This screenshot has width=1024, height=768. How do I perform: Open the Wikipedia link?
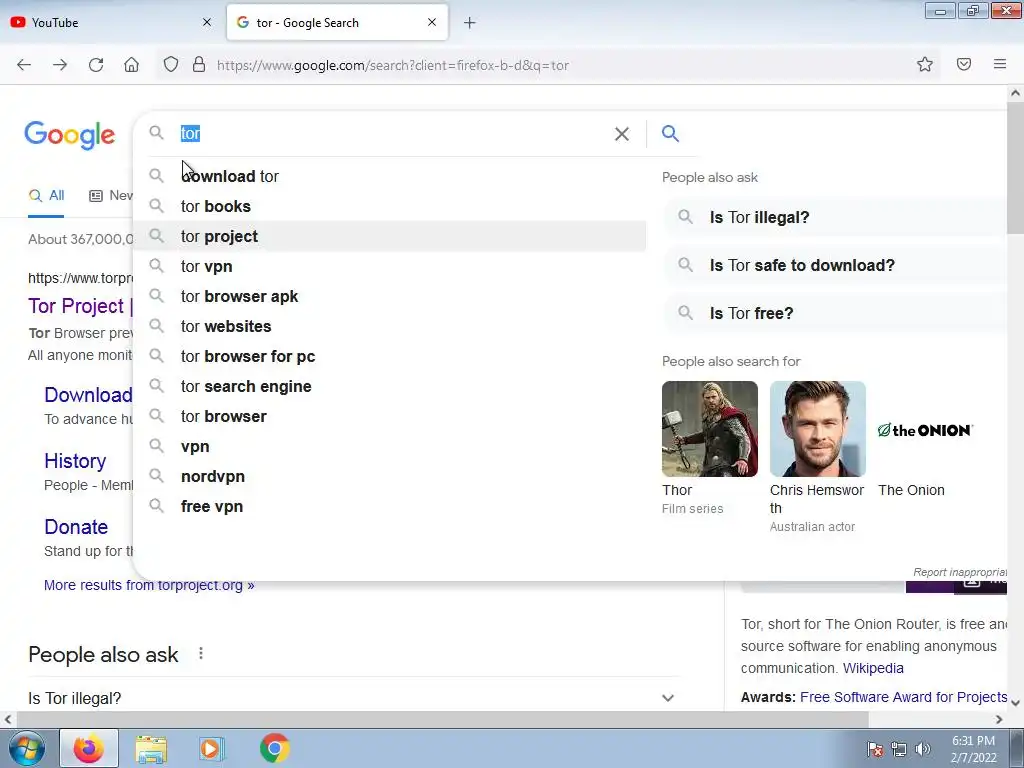(x=873, y=668)
